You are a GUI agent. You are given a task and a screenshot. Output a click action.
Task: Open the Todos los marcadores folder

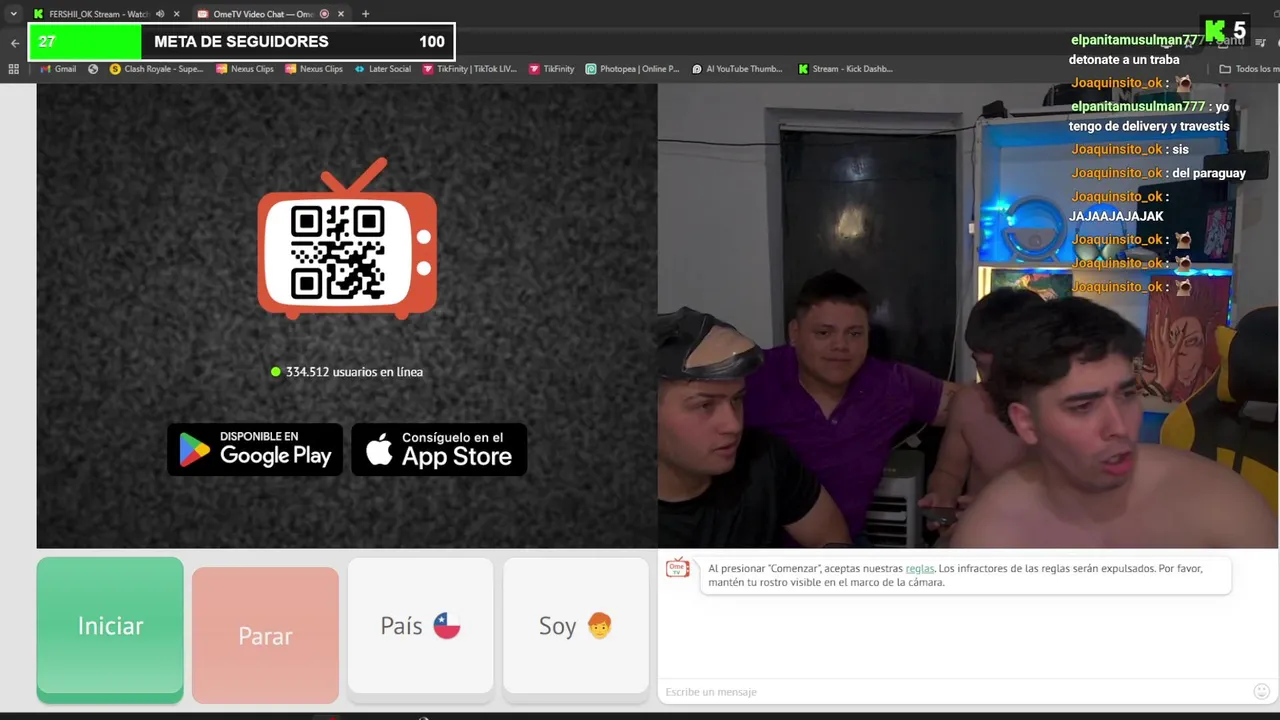(x=1249, y=69)
